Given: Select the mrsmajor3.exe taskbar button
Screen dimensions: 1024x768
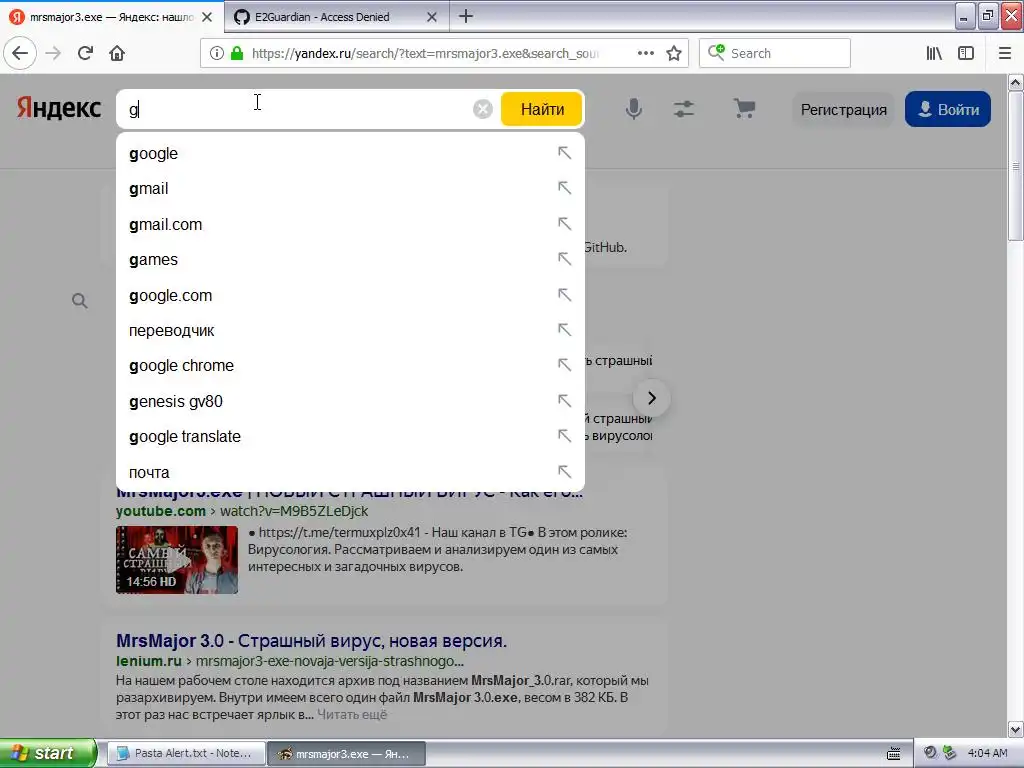Looking at the screenshot, I should click(x=346, y=754).
